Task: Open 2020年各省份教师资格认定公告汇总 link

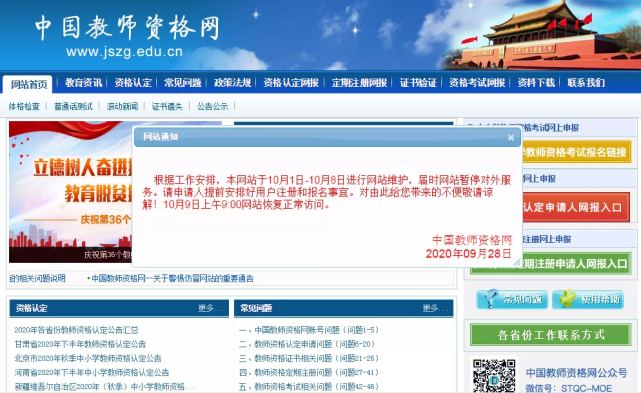Action: [x=76, y=330]
